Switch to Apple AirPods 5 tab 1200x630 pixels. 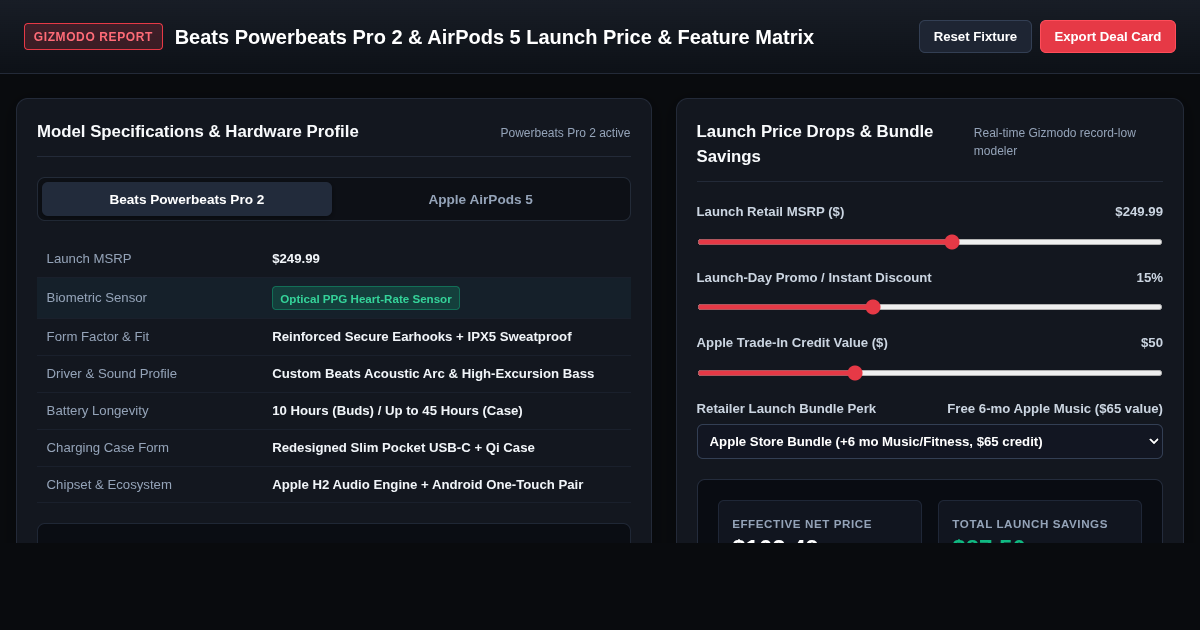point(481,199)
